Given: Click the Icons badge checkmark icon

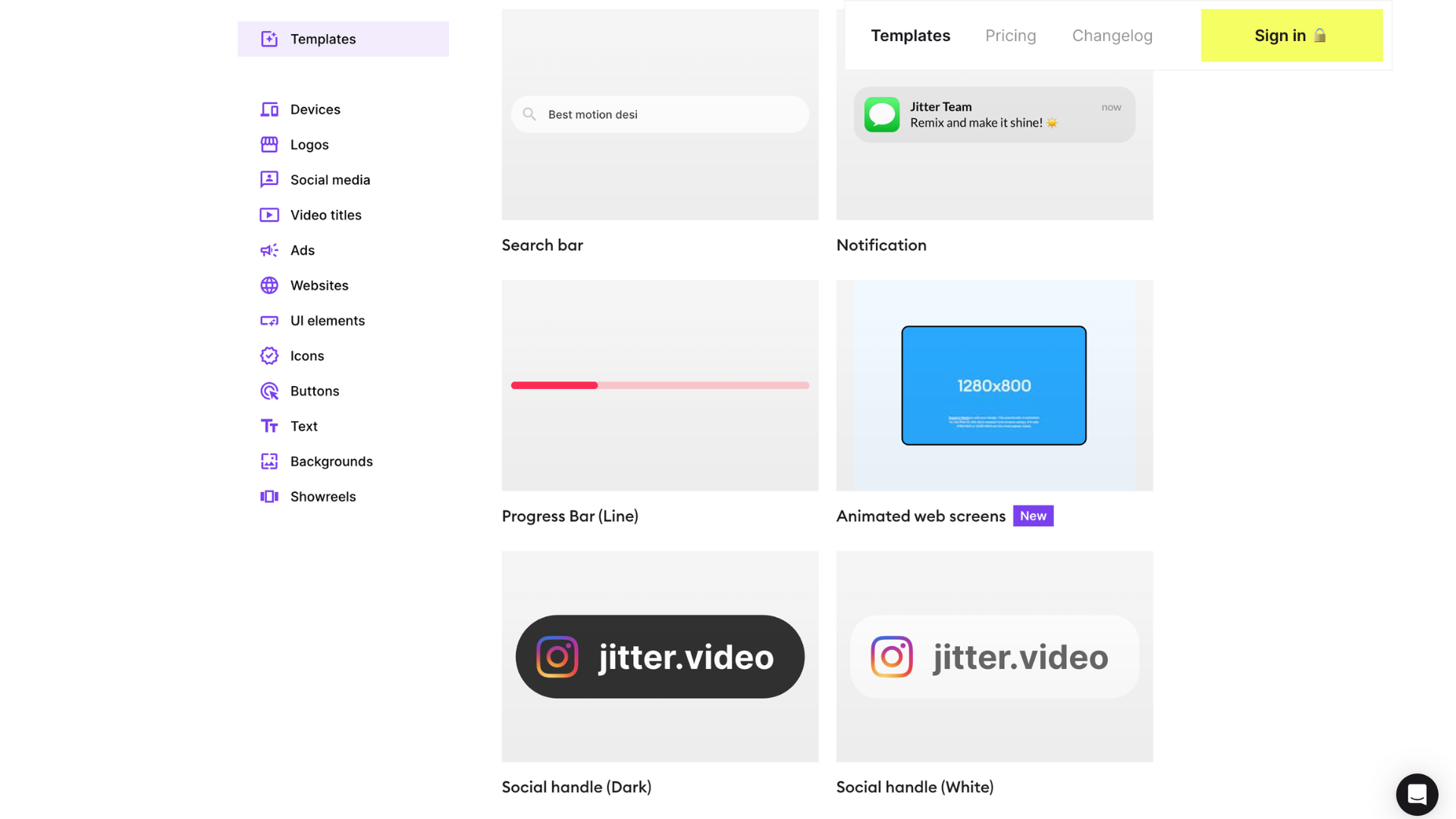Looking at the screenshot, I should click(269, 356).
